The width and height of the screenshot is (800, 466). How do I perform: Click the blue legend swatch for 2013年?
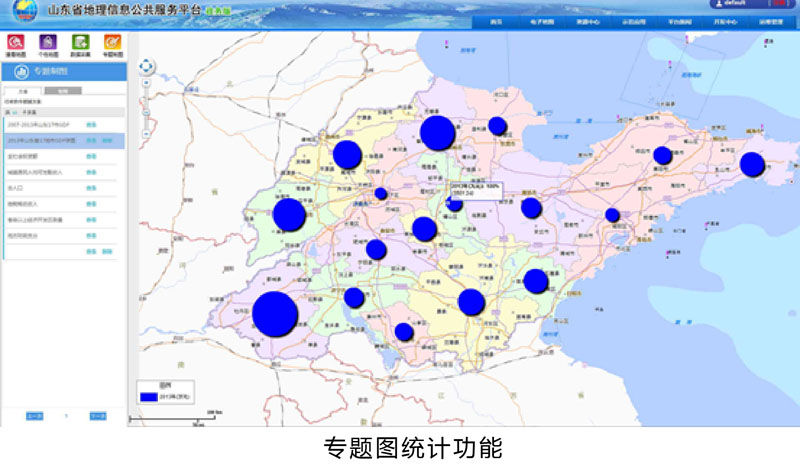(x=148, y=397)
